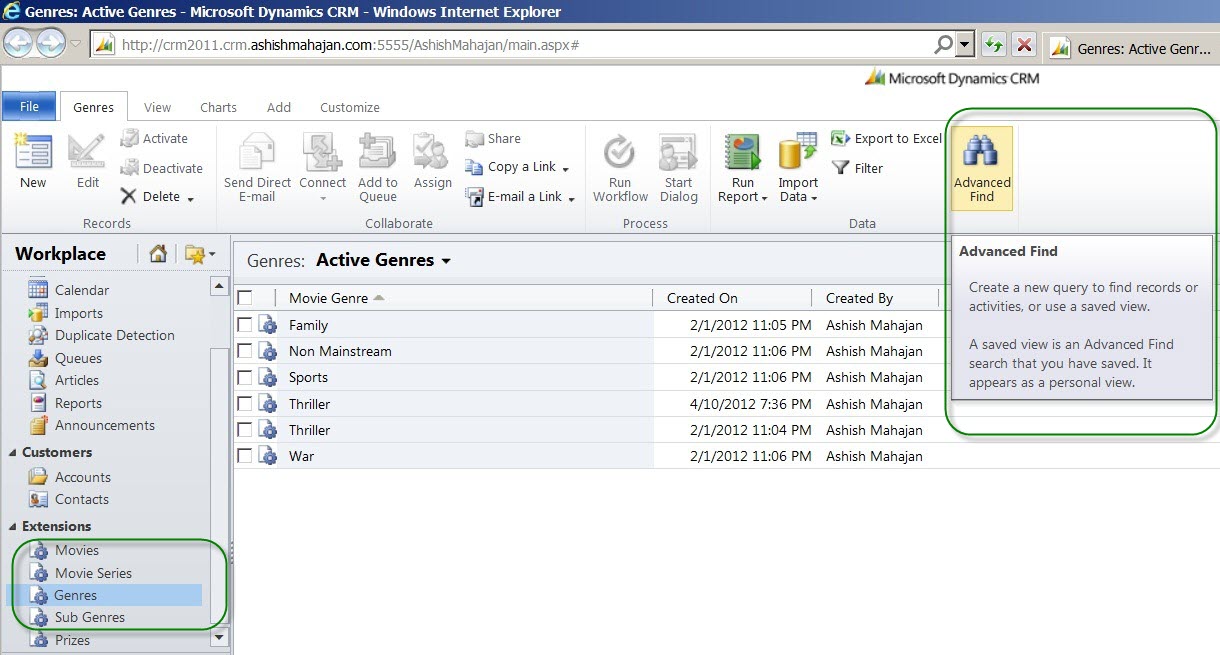Open Duplicate Detection
The height and width of the screenshot is (655, 1220).
(115, 335)
